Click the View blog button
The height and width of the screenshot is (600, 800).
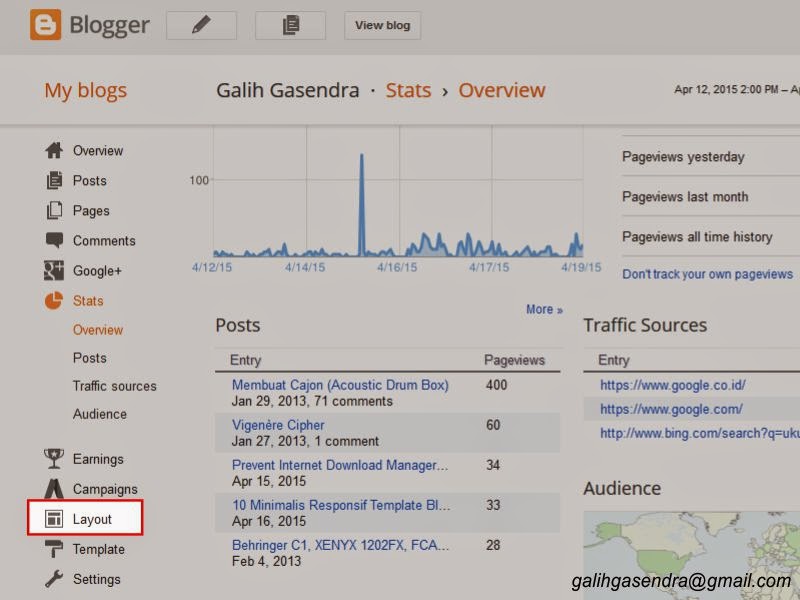[x=382, y=25]
